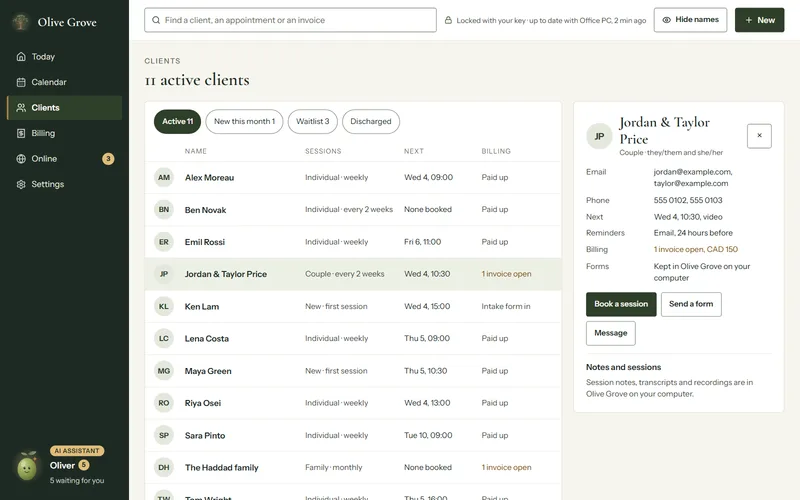Open client Maya Green

point(353,371)
